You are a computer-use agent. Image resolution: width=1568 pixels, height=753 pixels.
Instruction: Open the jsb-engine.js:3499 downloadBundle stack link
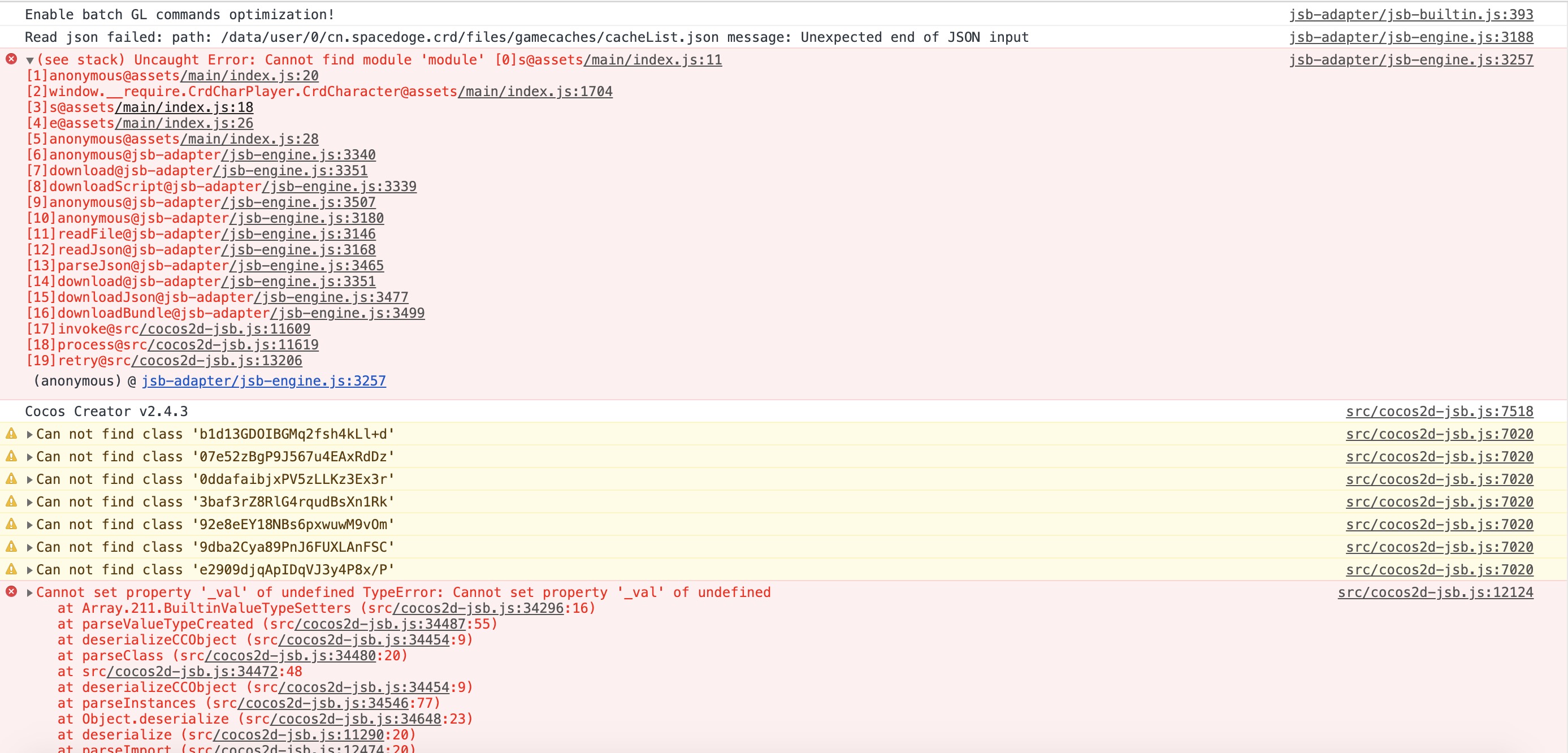point(347,313)
